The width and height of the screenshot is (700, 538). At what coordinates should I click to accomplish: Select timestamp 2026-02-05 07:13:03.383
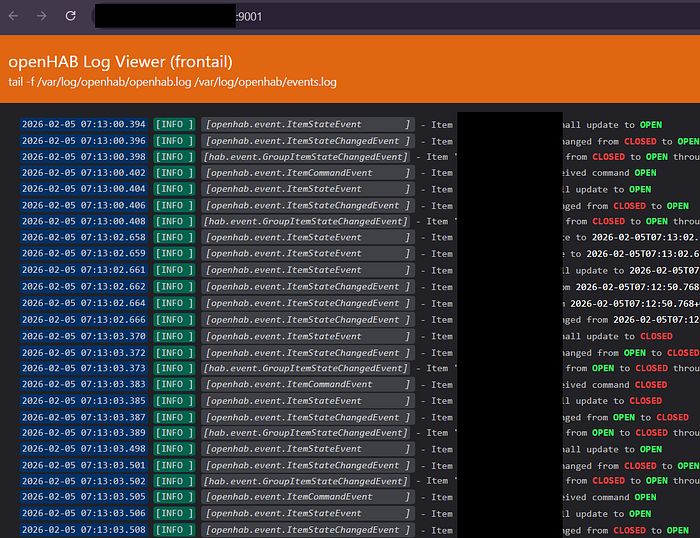click(x=84, y=384)
